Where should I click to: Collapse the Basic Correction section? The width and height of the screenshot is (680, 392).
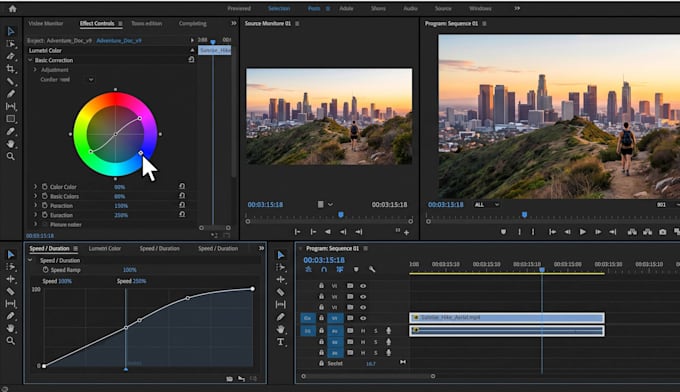pyautogui.click(x=30, y=60)
